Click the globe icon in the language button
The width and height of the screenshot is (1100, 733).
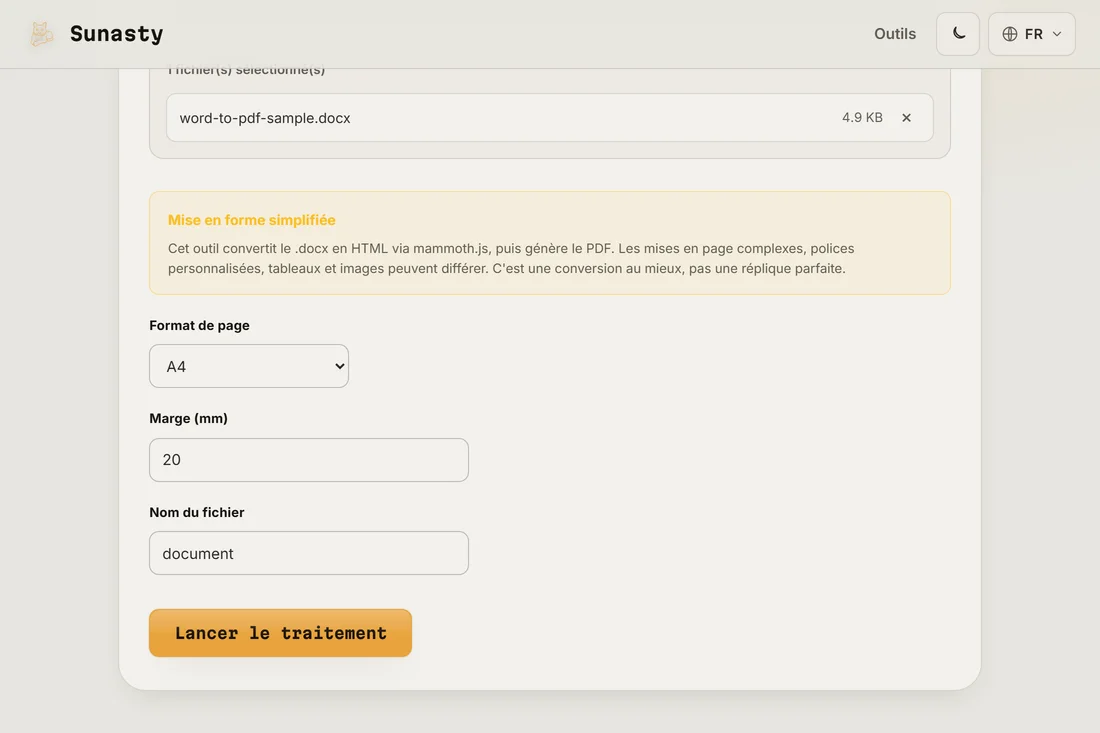[1010, 34]
